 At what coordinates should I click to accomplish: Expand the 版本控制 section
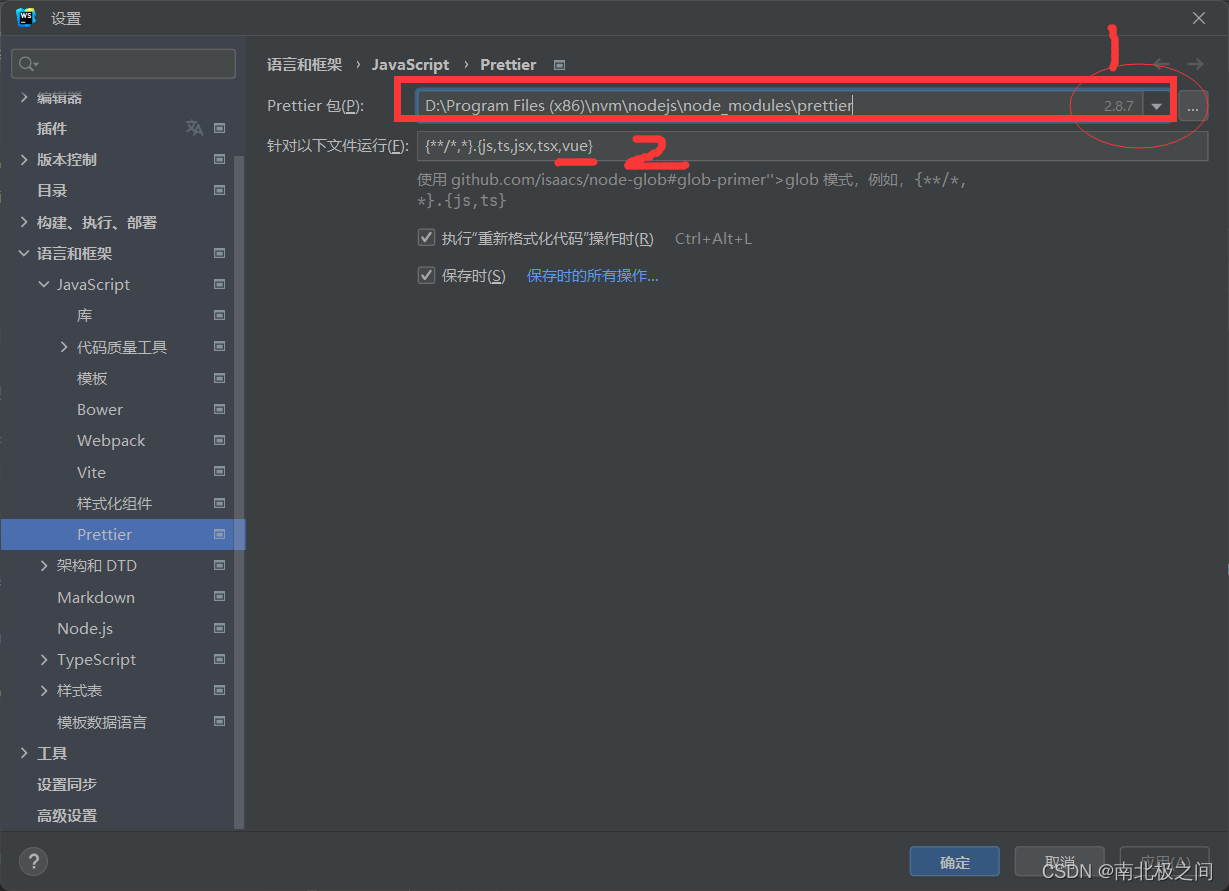point(24,159)
